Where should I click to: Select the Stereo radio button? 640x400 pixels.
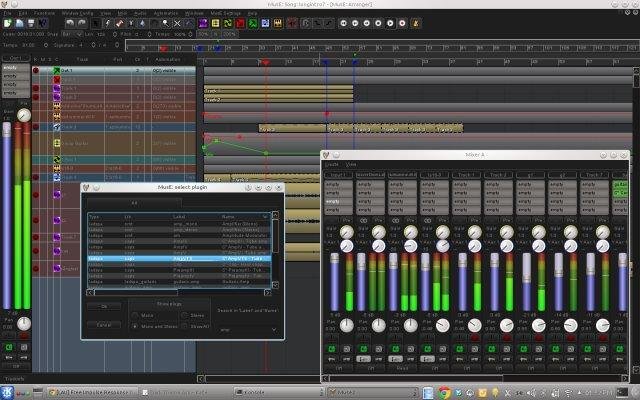[x=185, y=315]
